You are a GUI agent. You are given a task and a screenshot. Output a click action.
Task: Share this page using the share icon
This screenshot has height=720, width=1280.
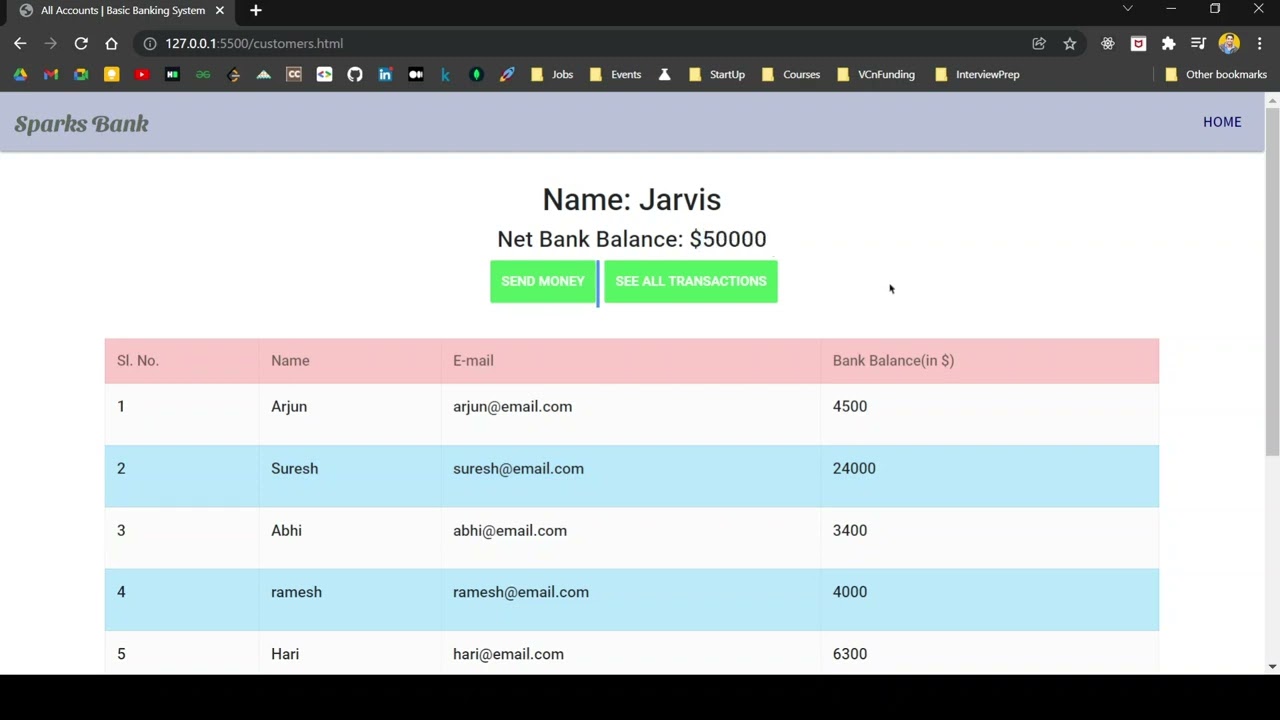click(x=1039, y=43)
